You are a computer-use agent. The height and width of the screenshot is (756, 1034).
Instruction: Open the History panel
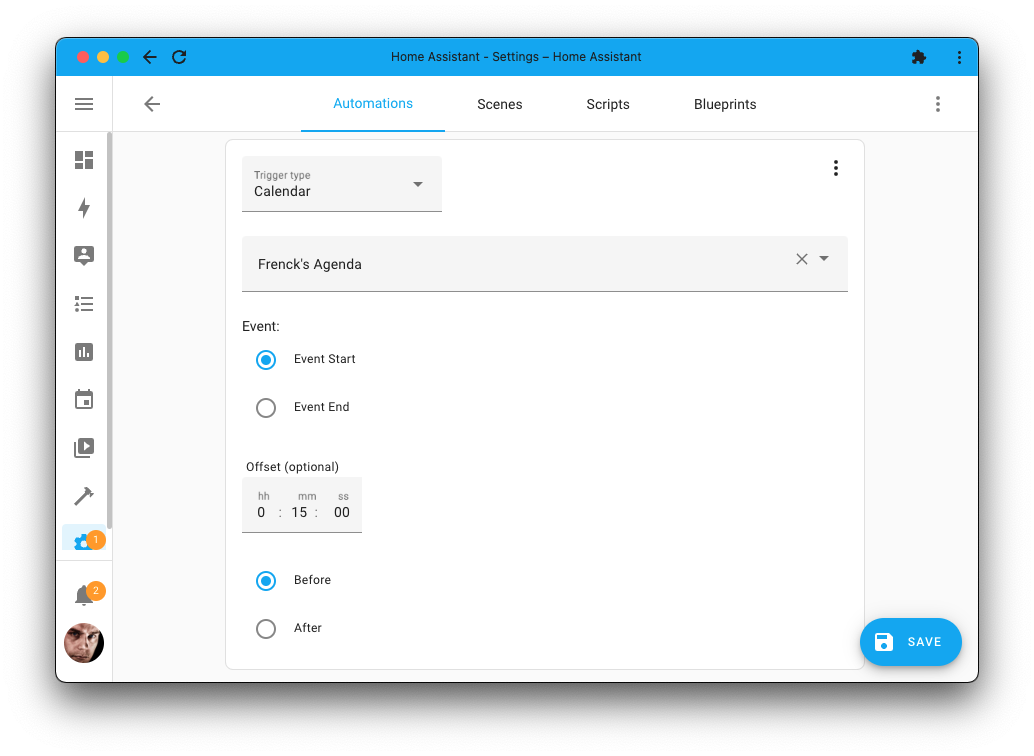pyautogui.click(x=84, y=352)
